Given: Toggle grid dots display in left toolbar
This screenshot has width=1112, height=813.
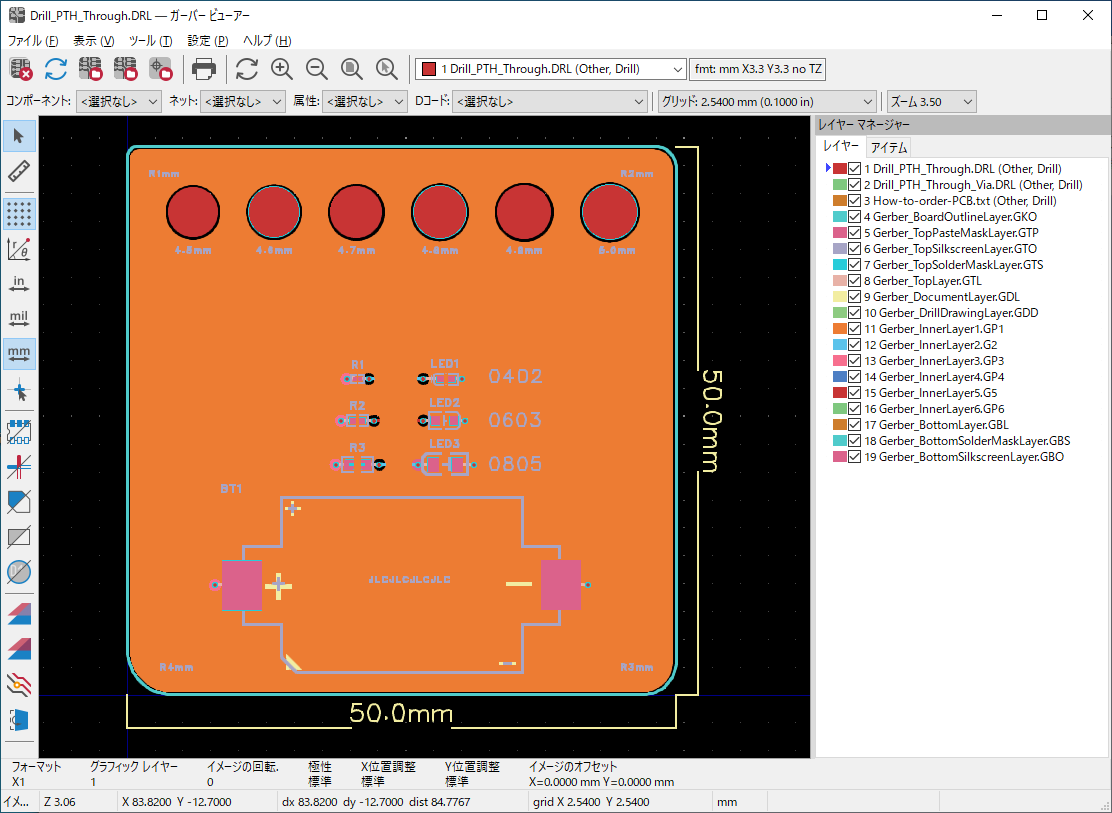Looking at the screenshot, I should tap(19, 213).
